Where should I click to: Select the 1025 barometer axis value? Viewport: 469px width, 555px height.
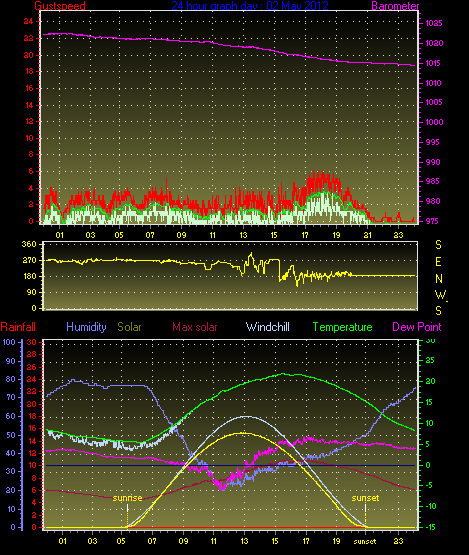pos(434,23)
